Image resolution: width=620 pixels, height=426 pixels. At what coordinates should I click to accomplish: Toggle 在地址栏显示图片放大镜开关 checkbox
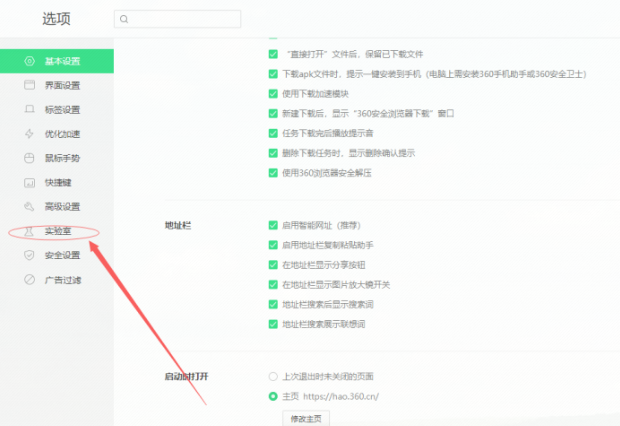click(x=273, y=284)
